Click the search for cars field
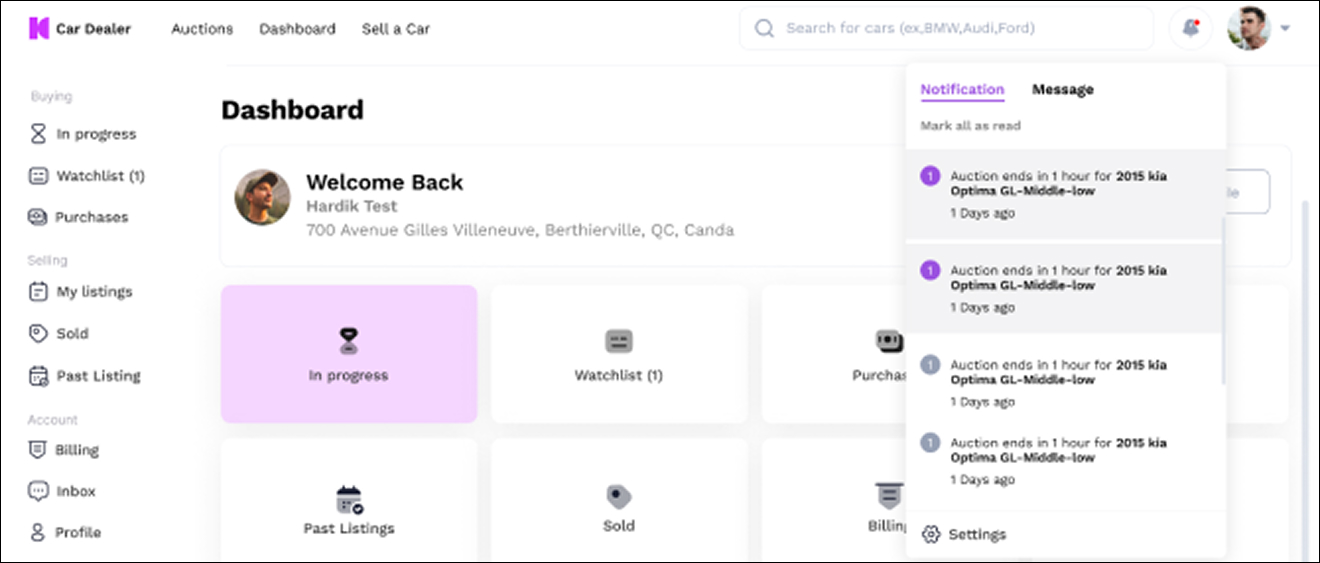1320x563 pixels. click(x=946, y=28)
